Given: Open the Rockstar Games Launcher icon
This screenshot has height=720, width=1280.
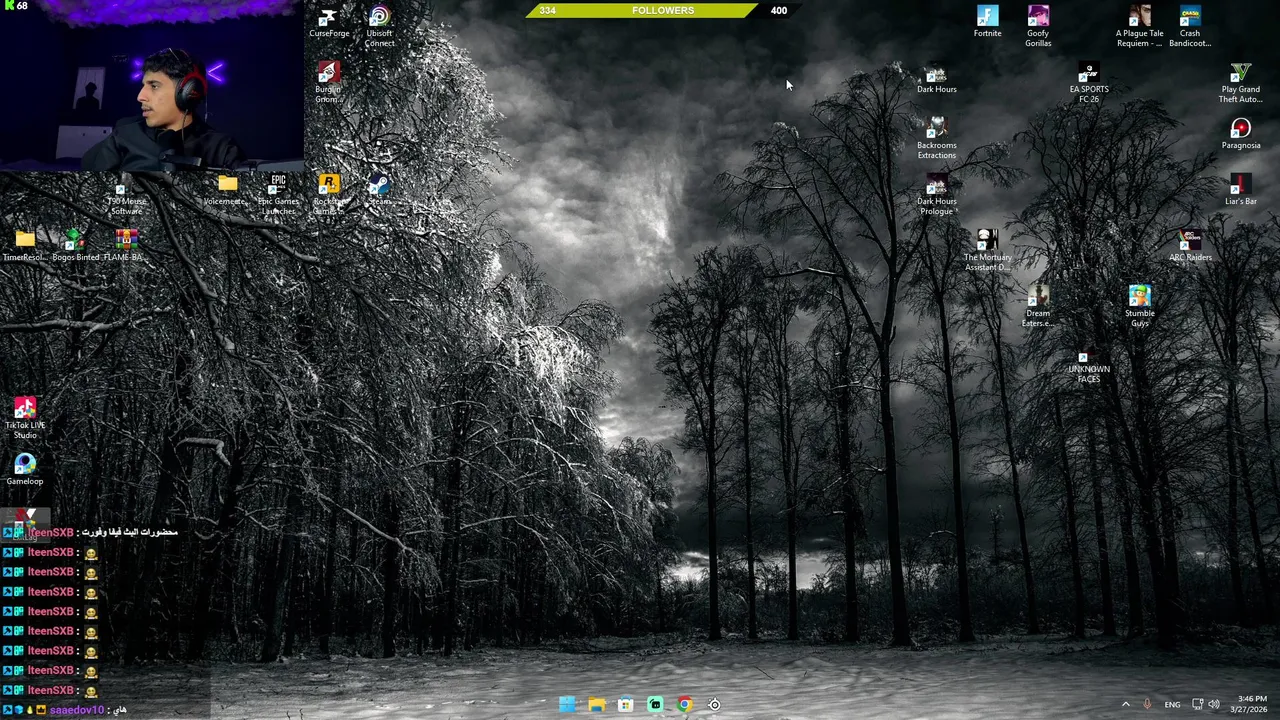Looking at the screenshot, I should pos(329,195).
